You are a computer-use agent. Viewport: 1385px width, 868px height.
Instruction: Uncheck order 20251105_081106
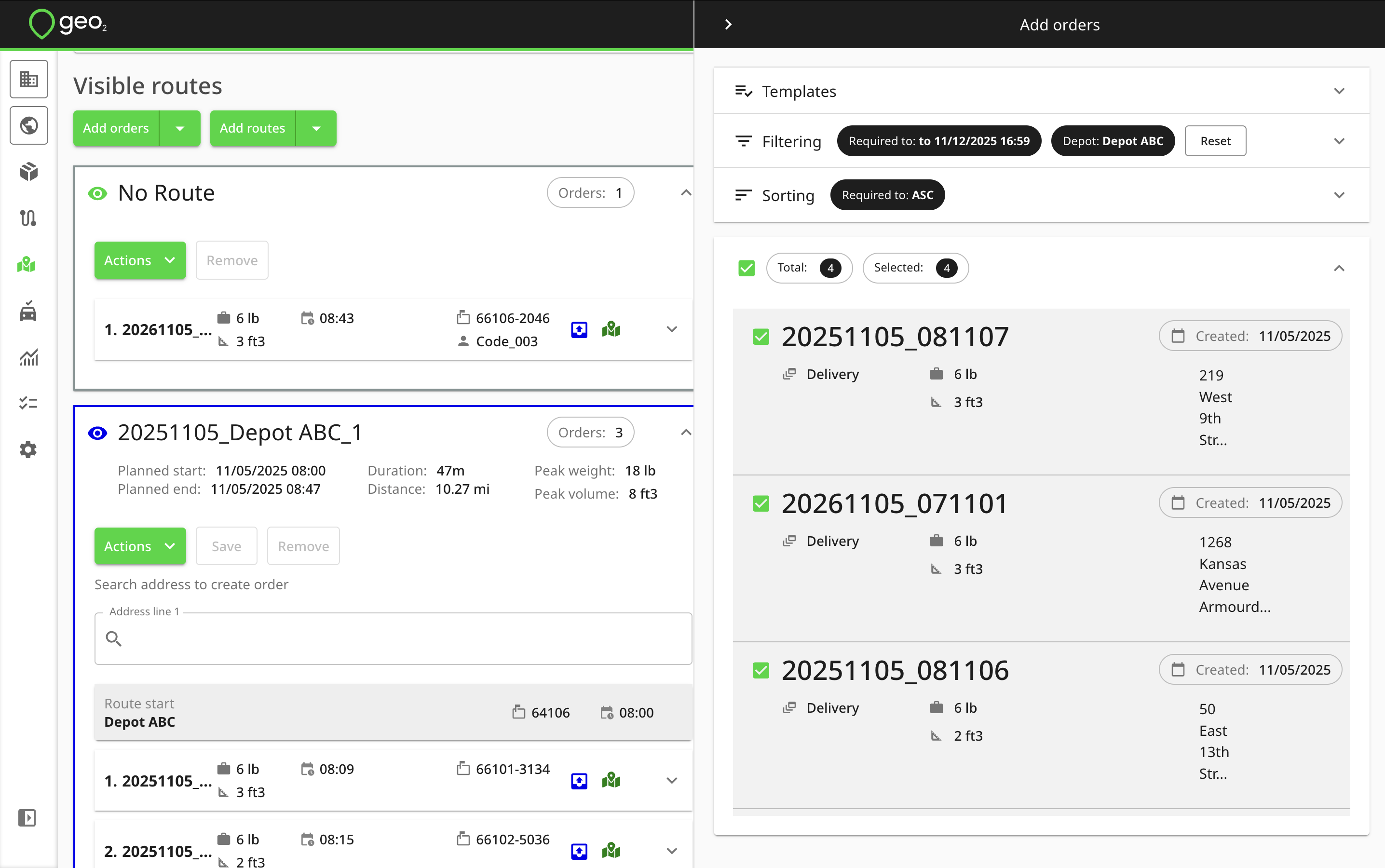[x=761, y=670]
